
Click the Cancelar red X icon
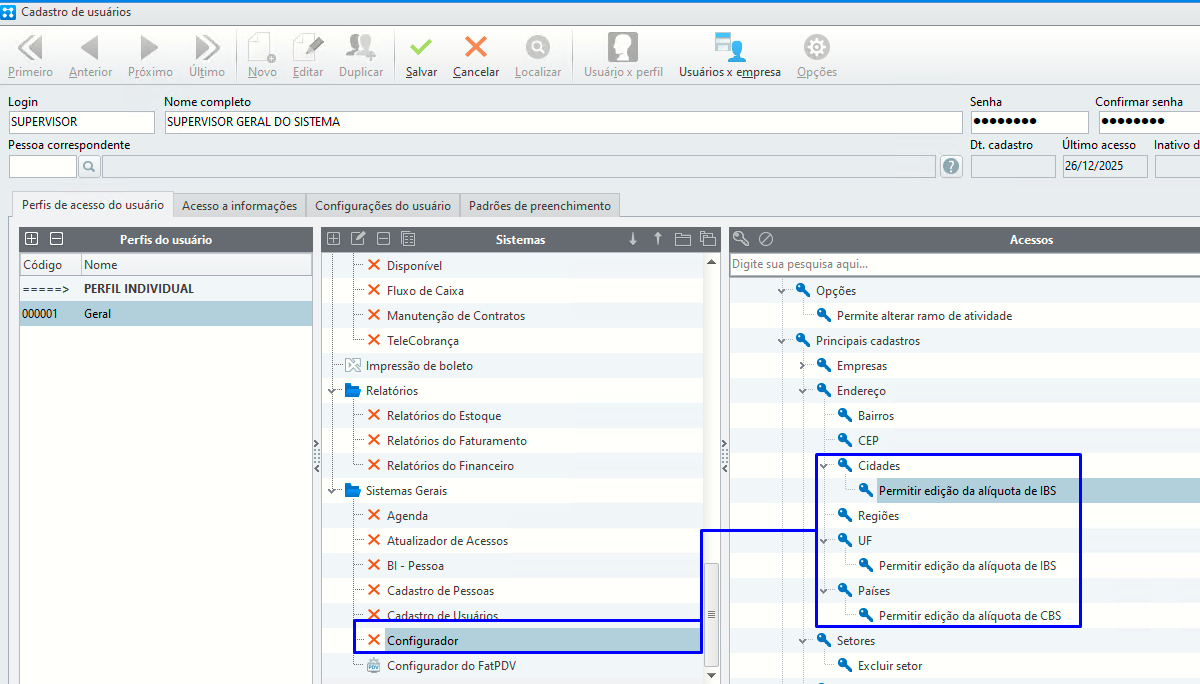pos(476,48)
